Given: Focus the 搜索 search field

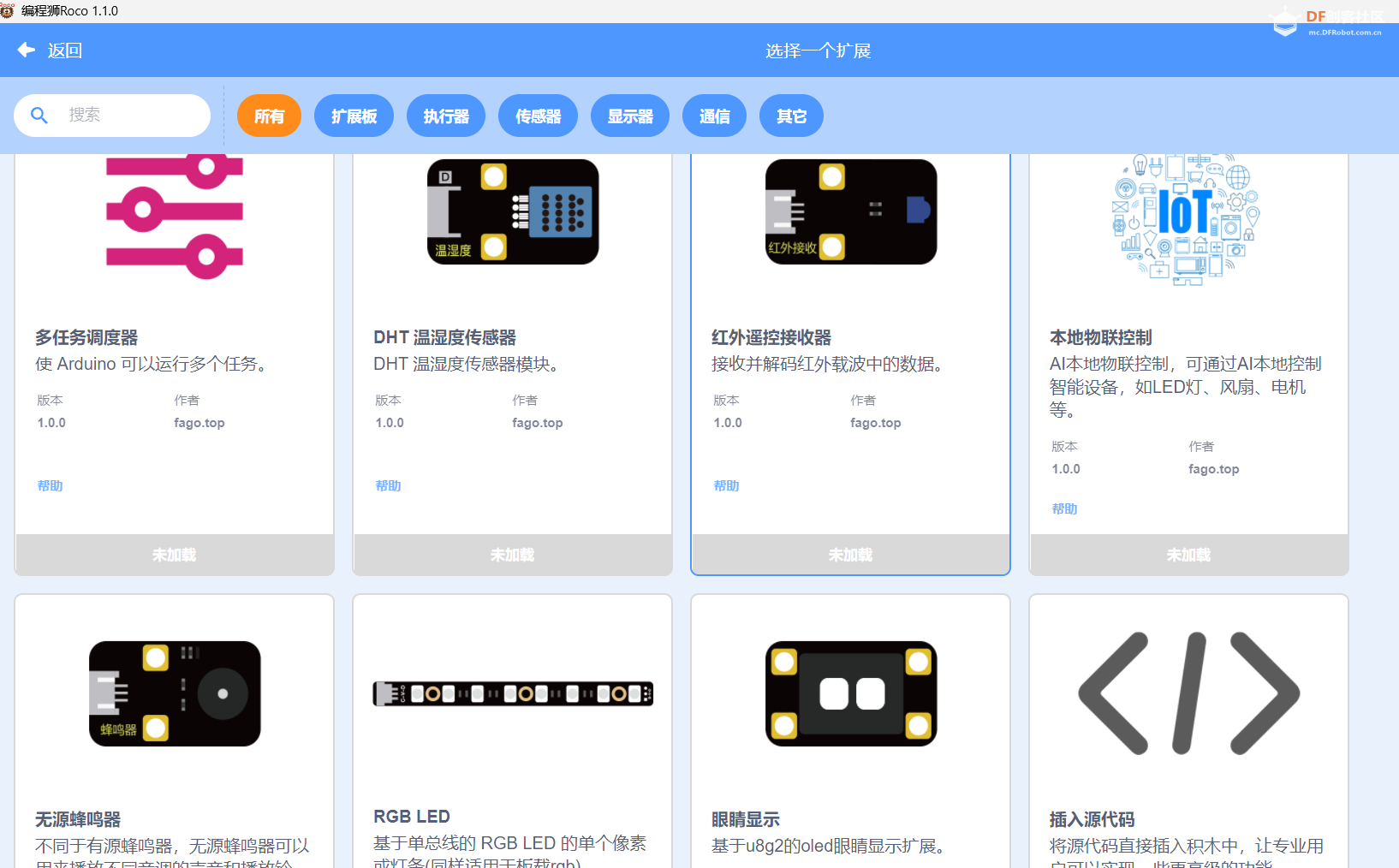Looking at the screenshot, I should click(x=112, y=116).
